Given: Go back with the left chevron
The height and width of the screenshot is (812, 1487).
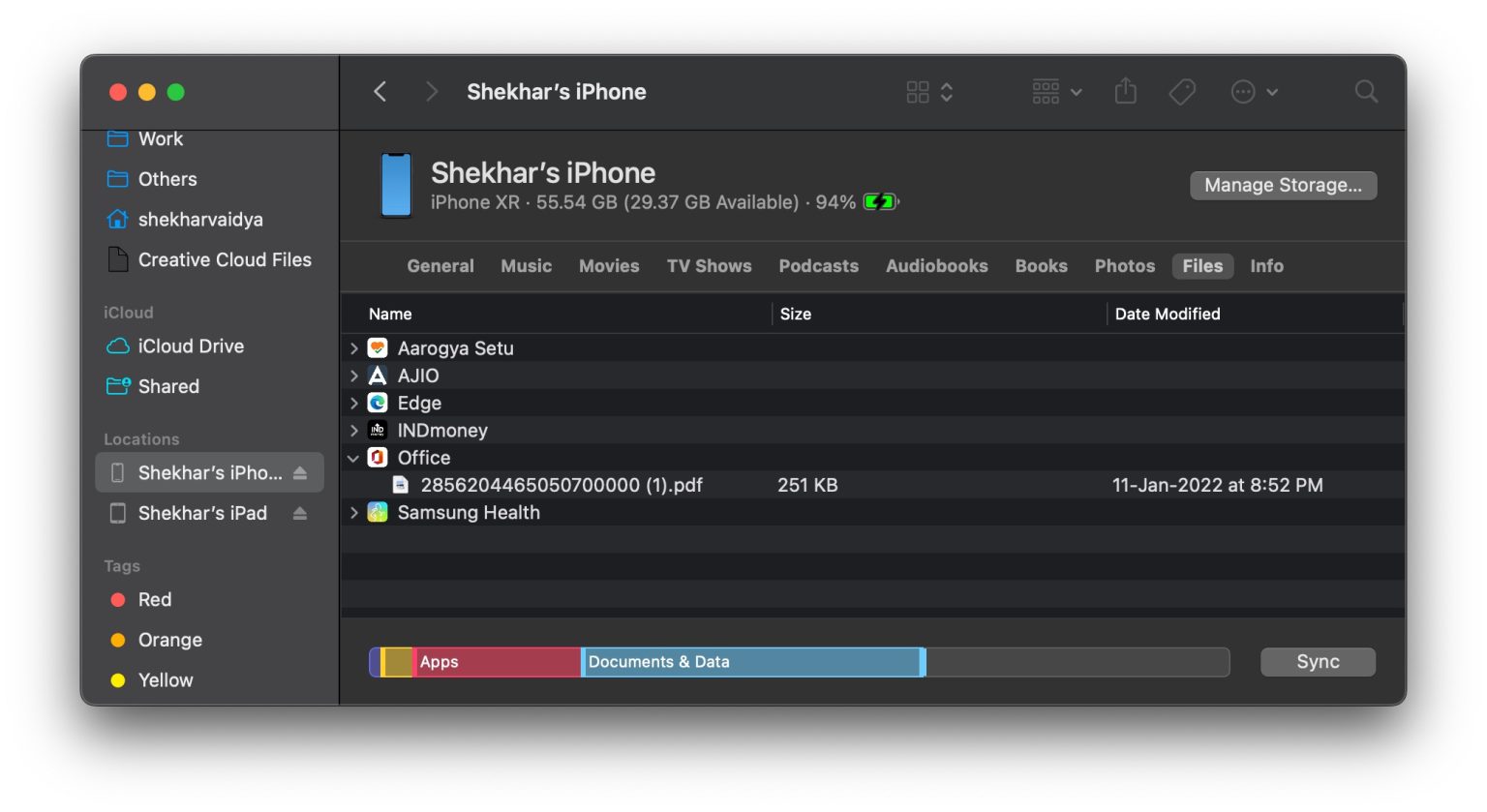Looking at the screenshot, I should 380,92.
